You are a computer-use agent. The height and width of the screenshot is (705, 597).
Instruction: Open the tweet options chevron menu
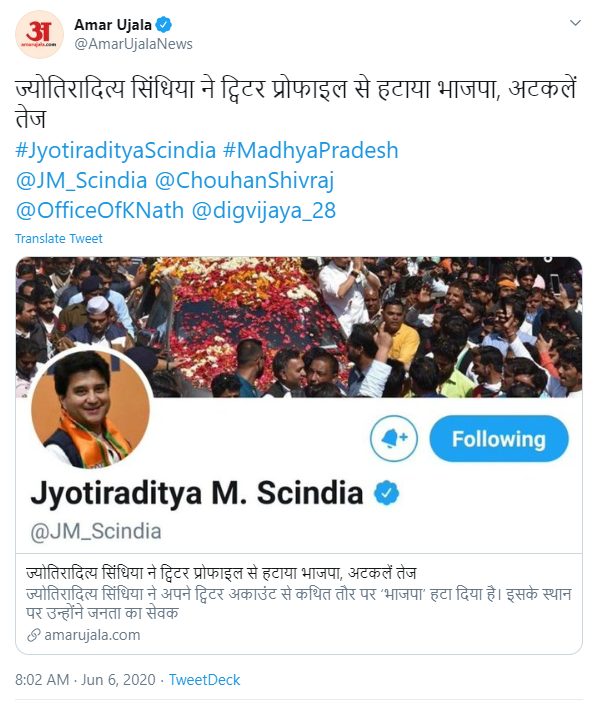tap(575, 22)
